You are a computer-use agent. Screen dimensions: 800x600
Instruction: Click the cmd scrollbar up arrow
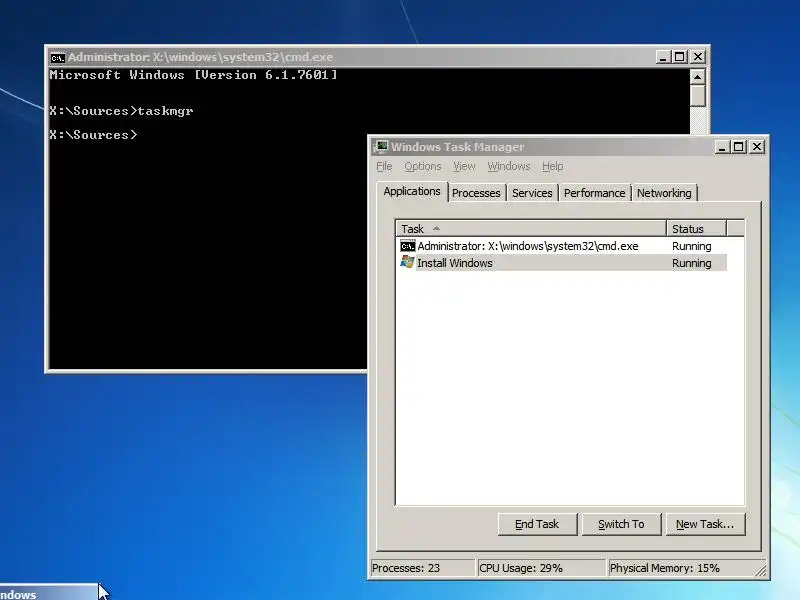tap(697, 77)
